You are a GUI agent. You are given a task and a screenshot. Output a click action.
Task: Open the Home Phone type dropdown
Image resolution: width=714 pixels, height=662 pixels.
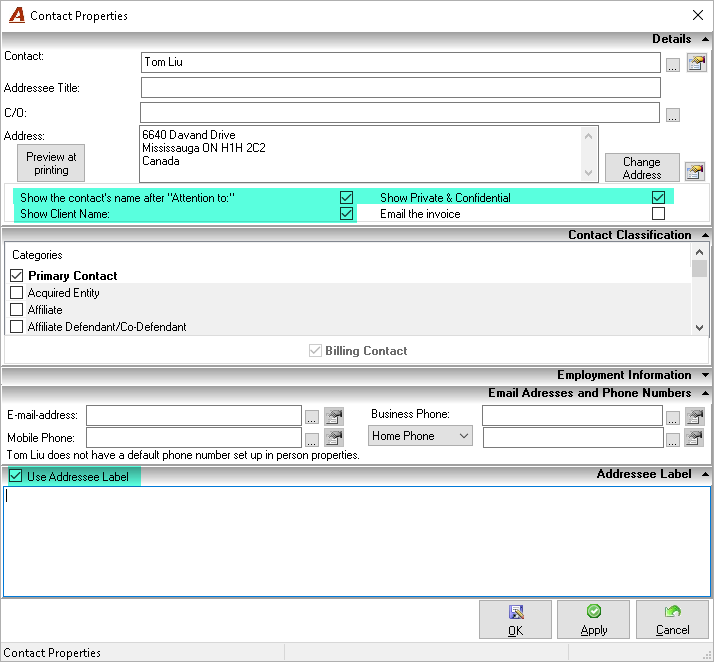[420, 436]
